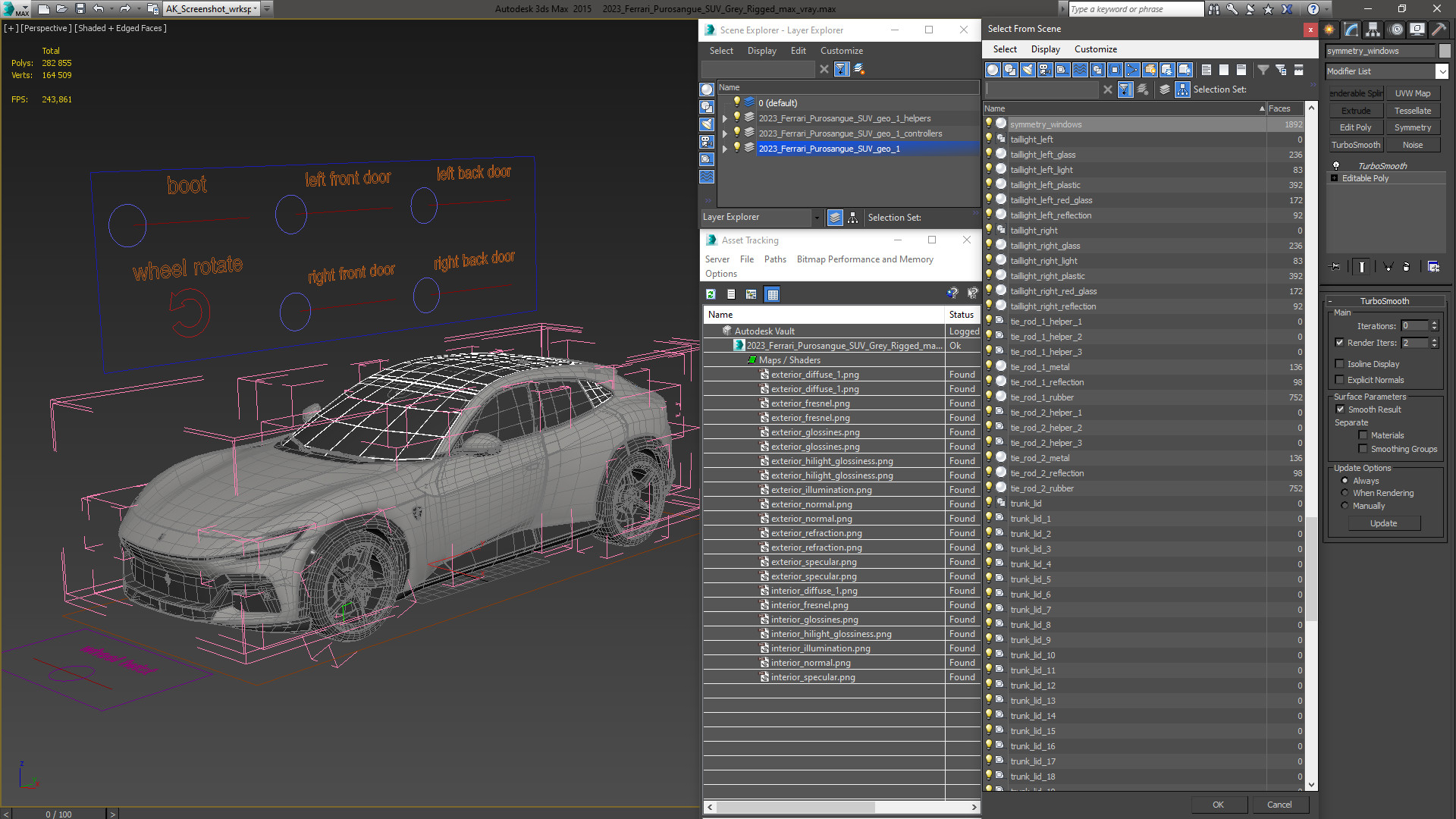Image resolution: width=1456 pixels, height=819 pixels.
Task: Click Configure Modifier Sets icon
Action: coord(1433,267)
